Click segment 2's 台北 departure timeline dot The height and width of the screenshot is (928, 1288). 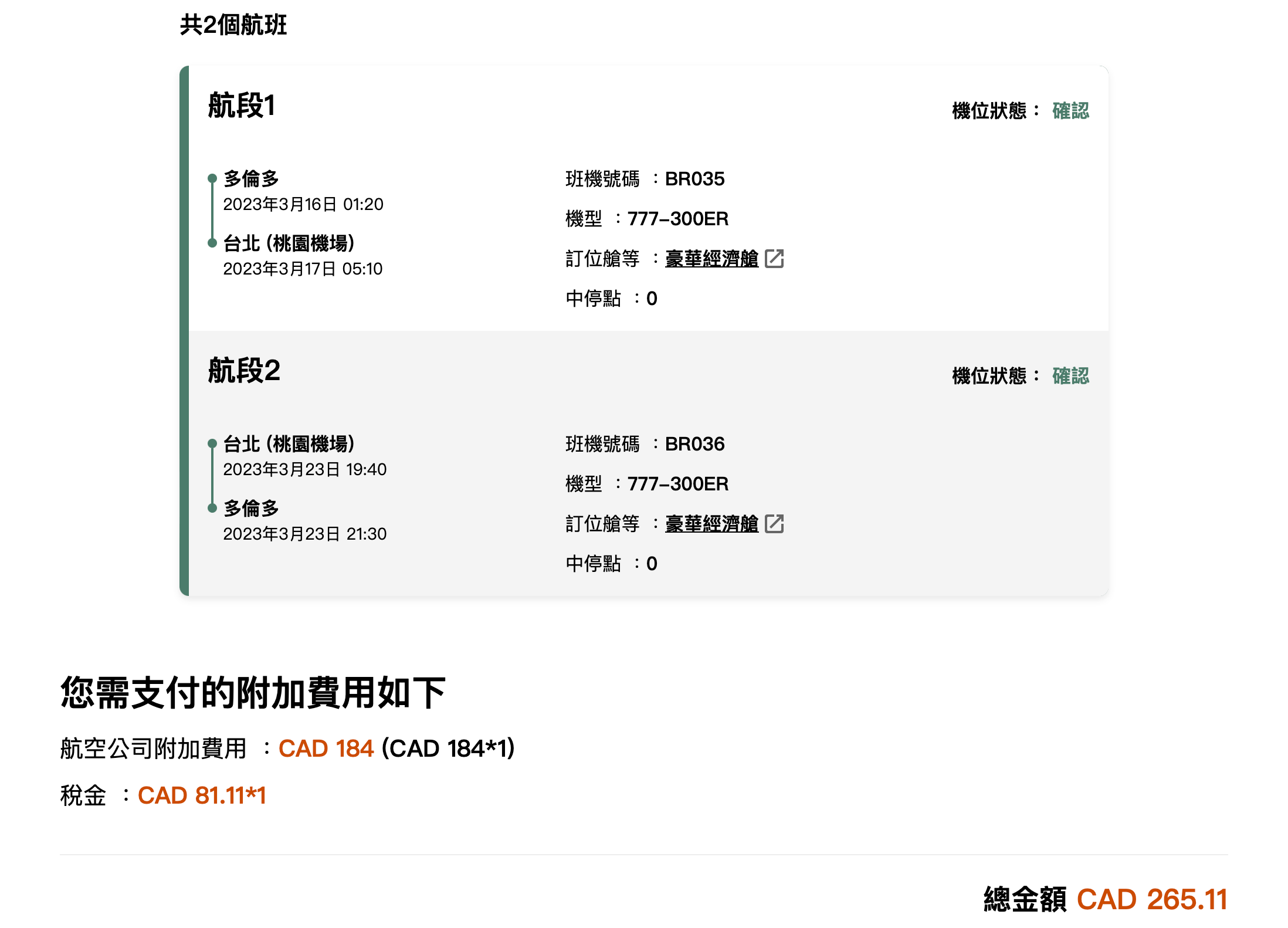(x=212, y=443)
